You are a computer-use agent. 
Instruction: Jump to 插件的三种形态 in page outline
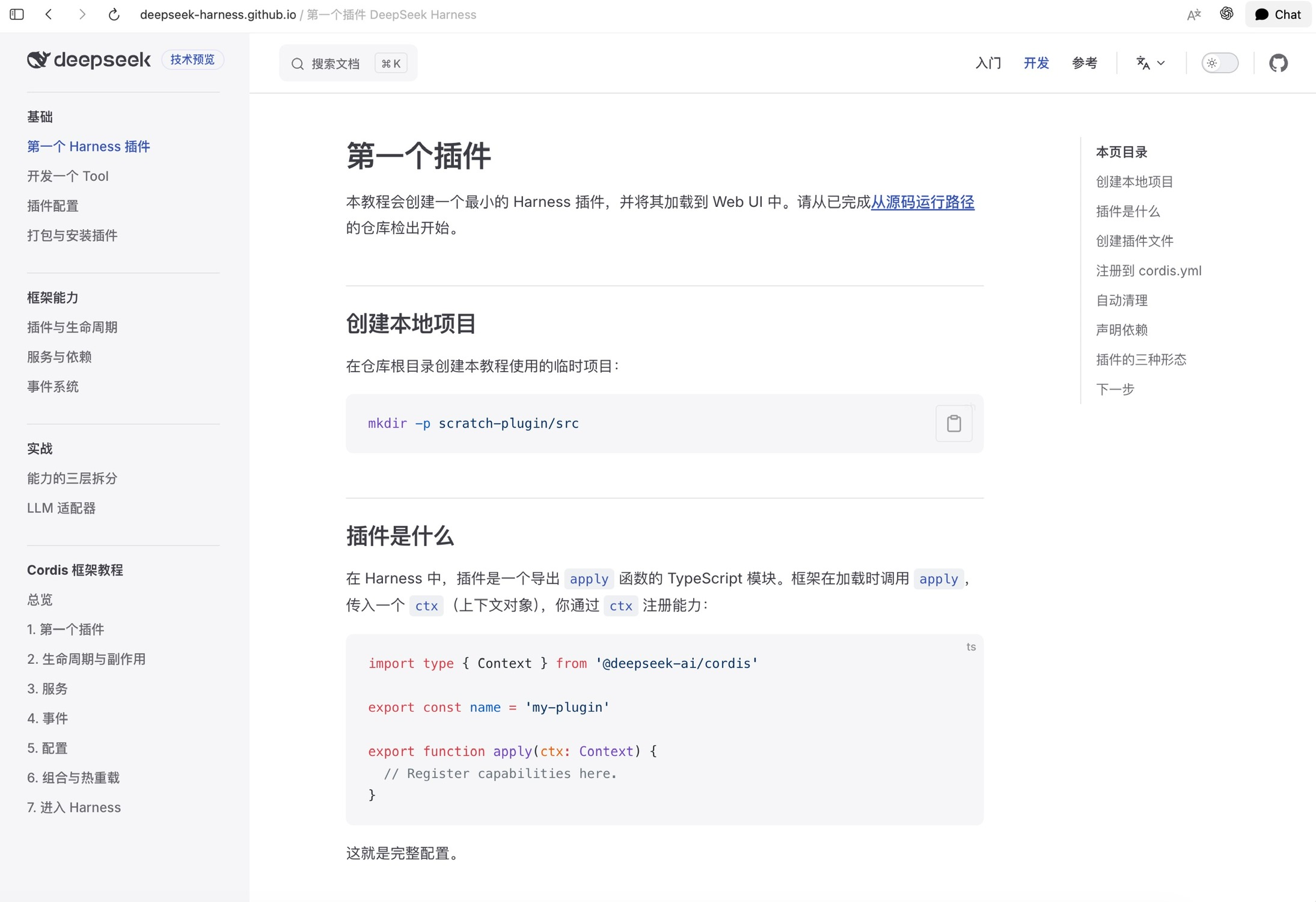[x=1141, y=360]
